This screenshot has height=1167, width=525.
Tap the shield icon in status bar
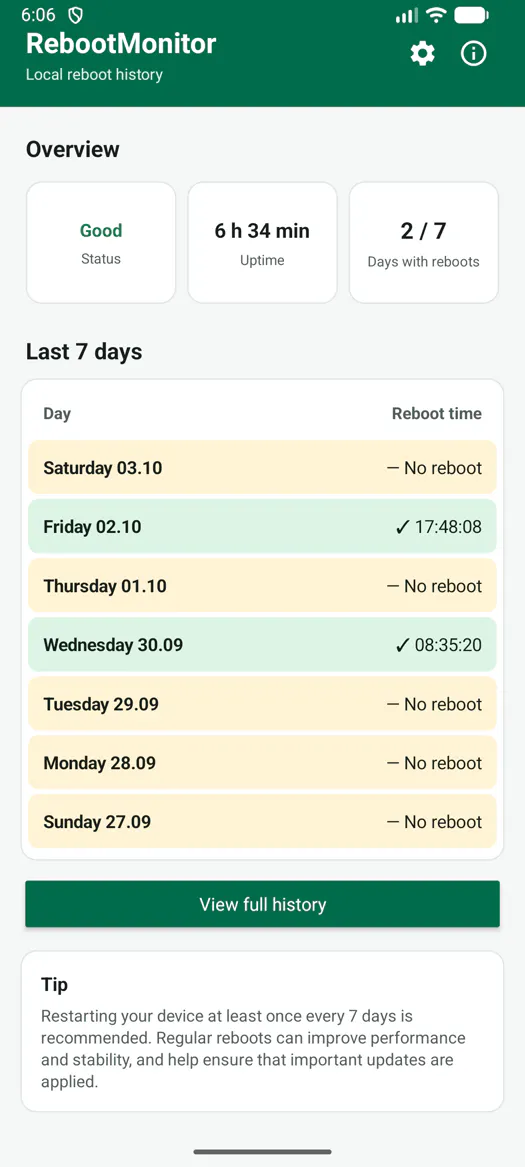(75, 15)
